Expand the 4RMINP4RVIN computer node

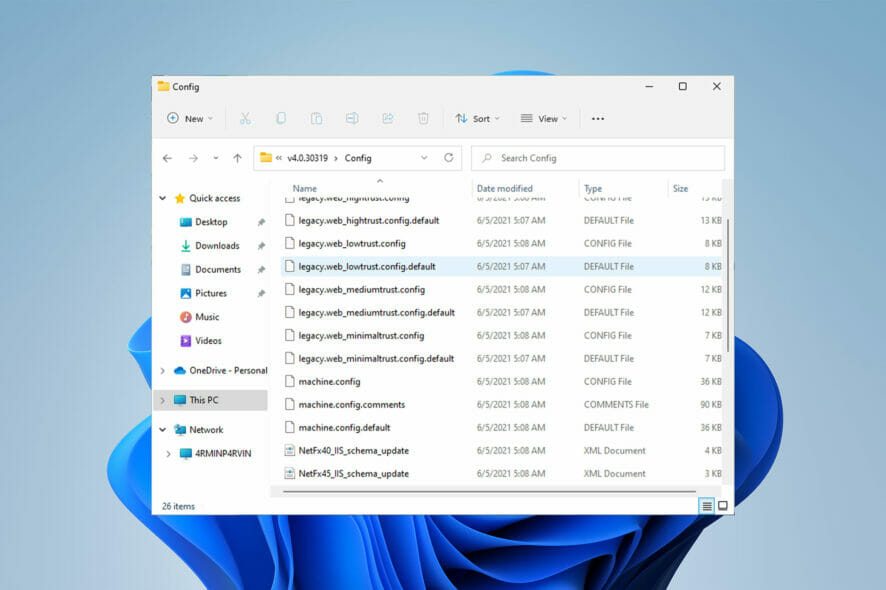tap(168, 453)
